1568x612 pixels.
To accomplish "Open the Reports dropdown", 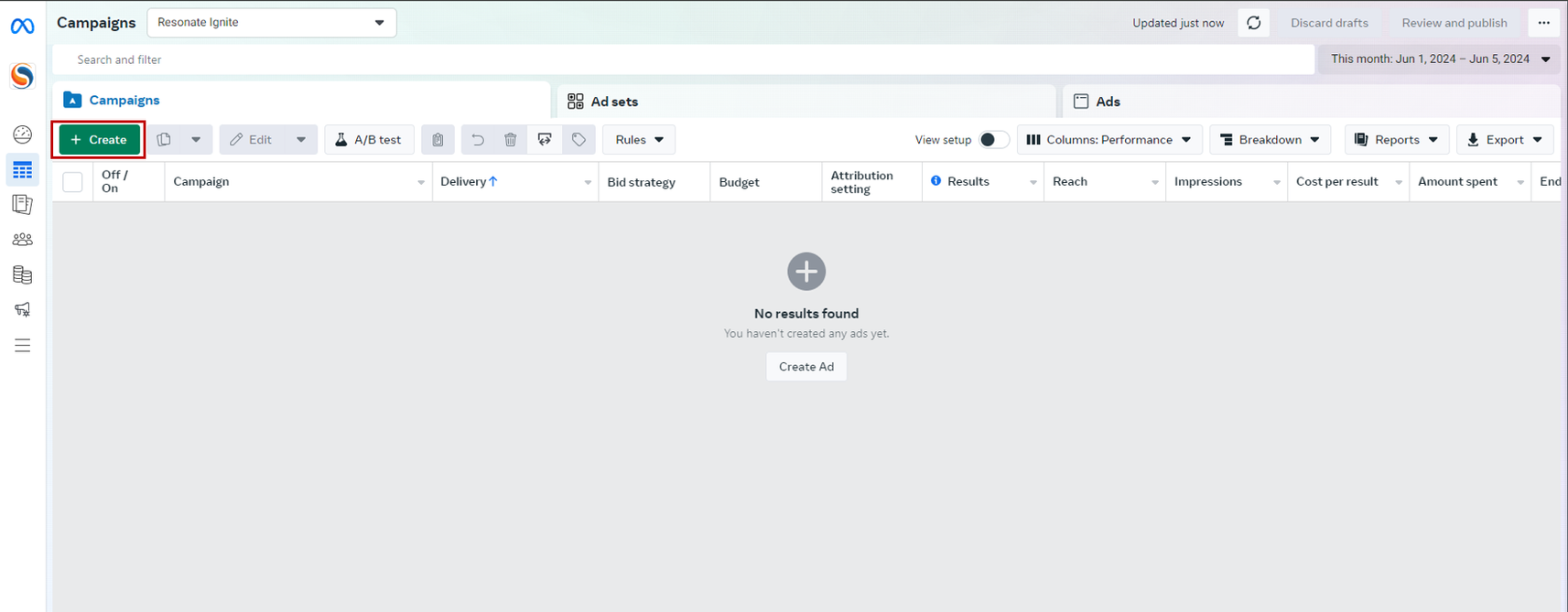I will [1396, 140].
